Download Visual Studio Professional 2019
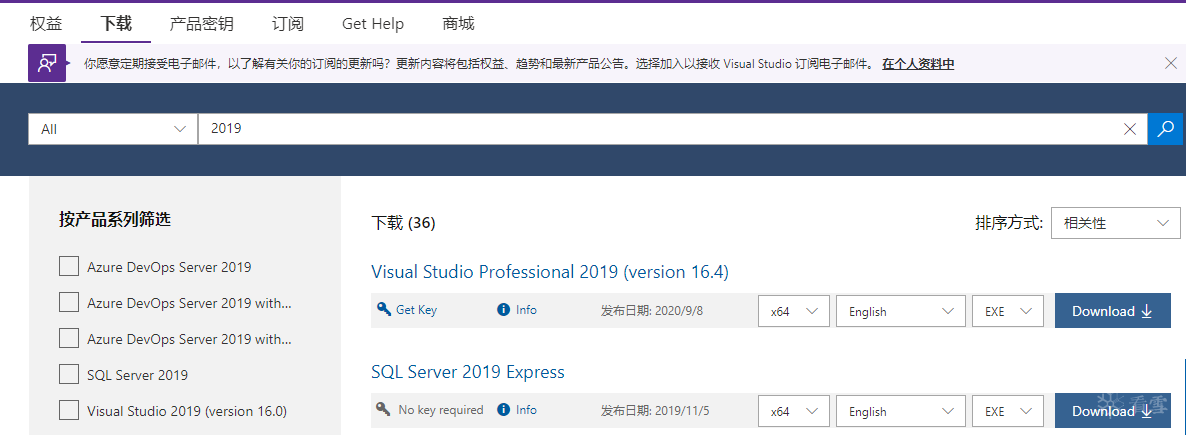Viewport: 1186px width, 435px height. (1112, 311)
